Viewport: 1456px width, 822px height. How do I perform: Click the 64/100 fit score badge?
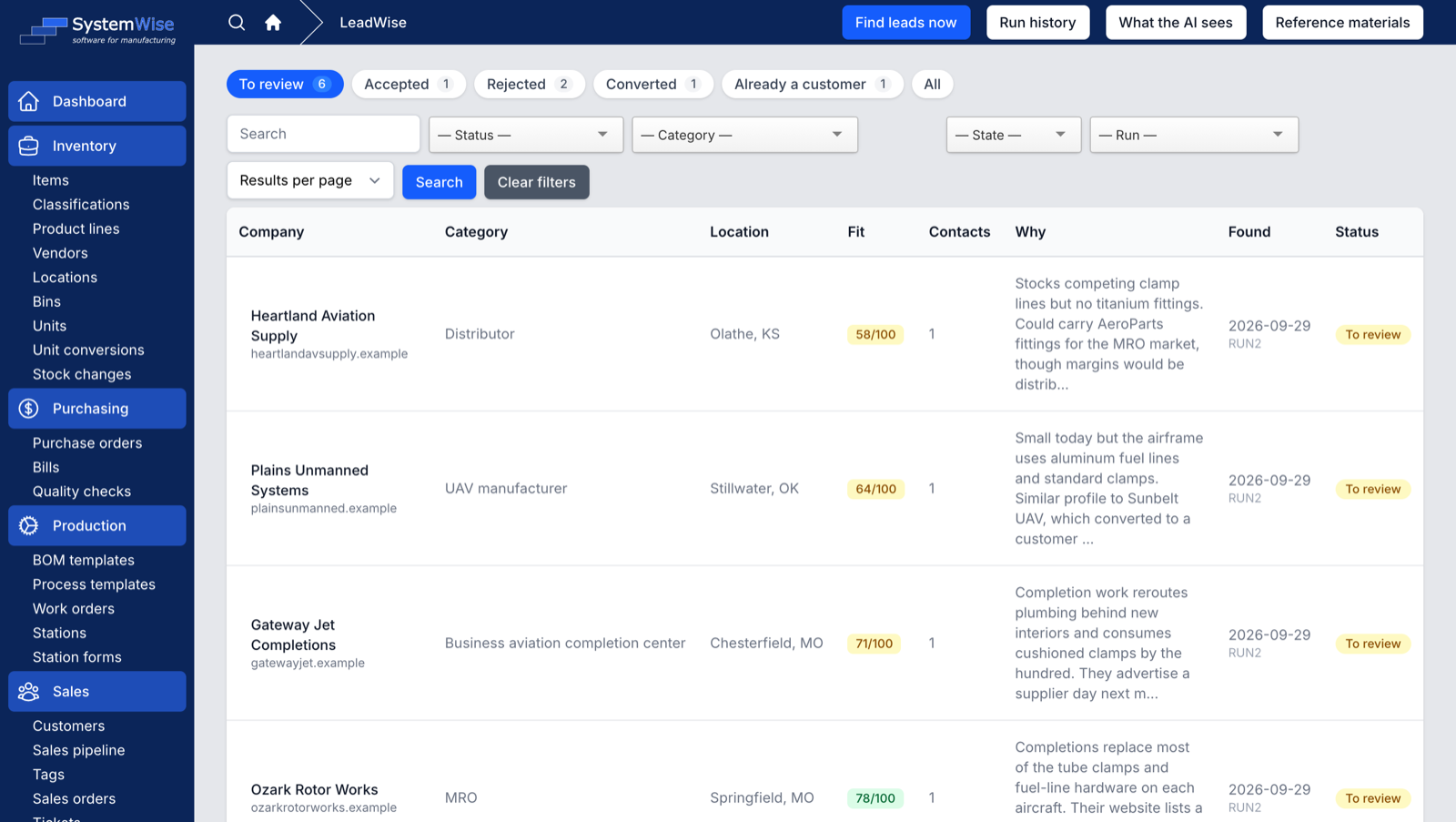(x=875, y=489)
